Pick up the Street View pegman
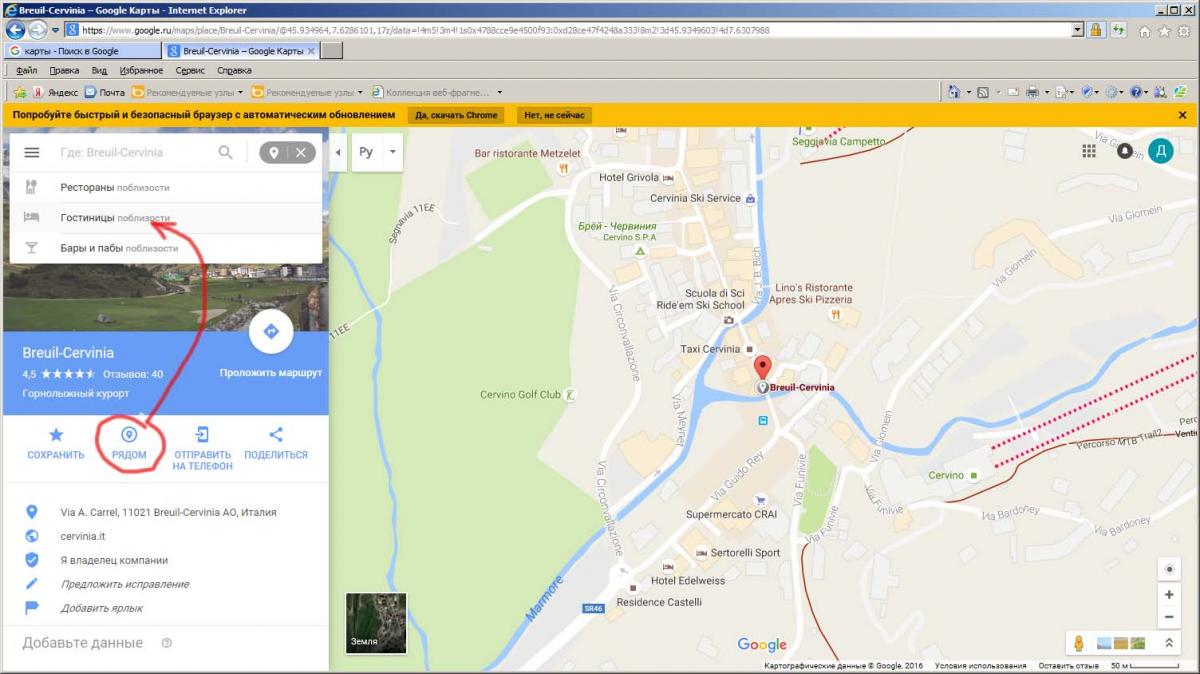This screenshot has width=1200, height=674. [1079, 643]
